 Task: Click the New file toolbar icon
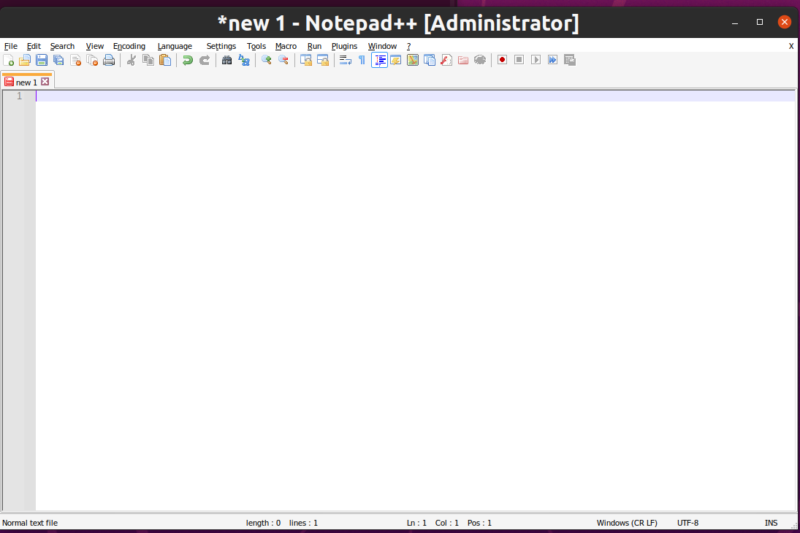9,60
